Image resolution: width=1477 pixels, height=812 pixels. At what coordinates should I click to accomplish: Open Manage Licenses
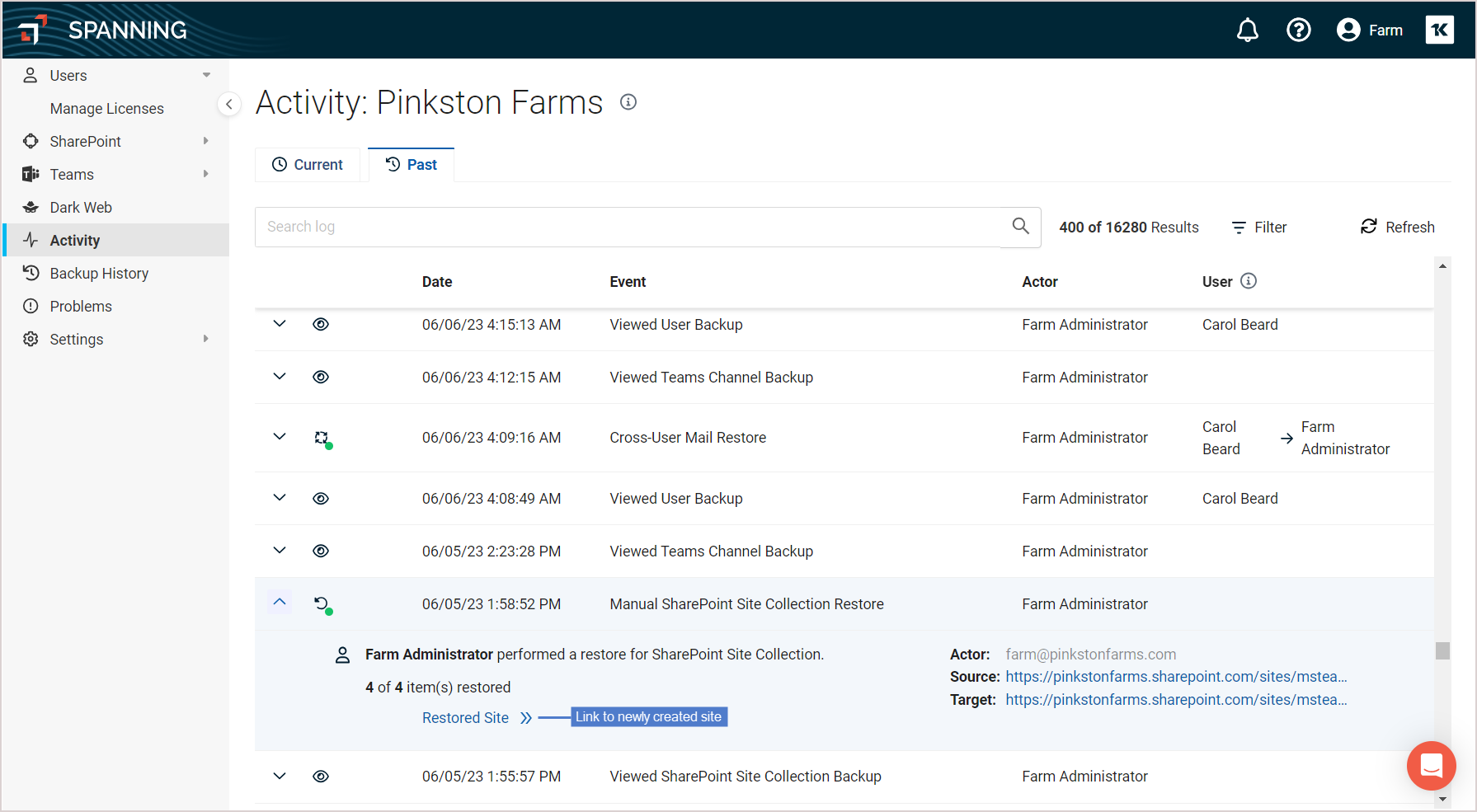(107, 108)
